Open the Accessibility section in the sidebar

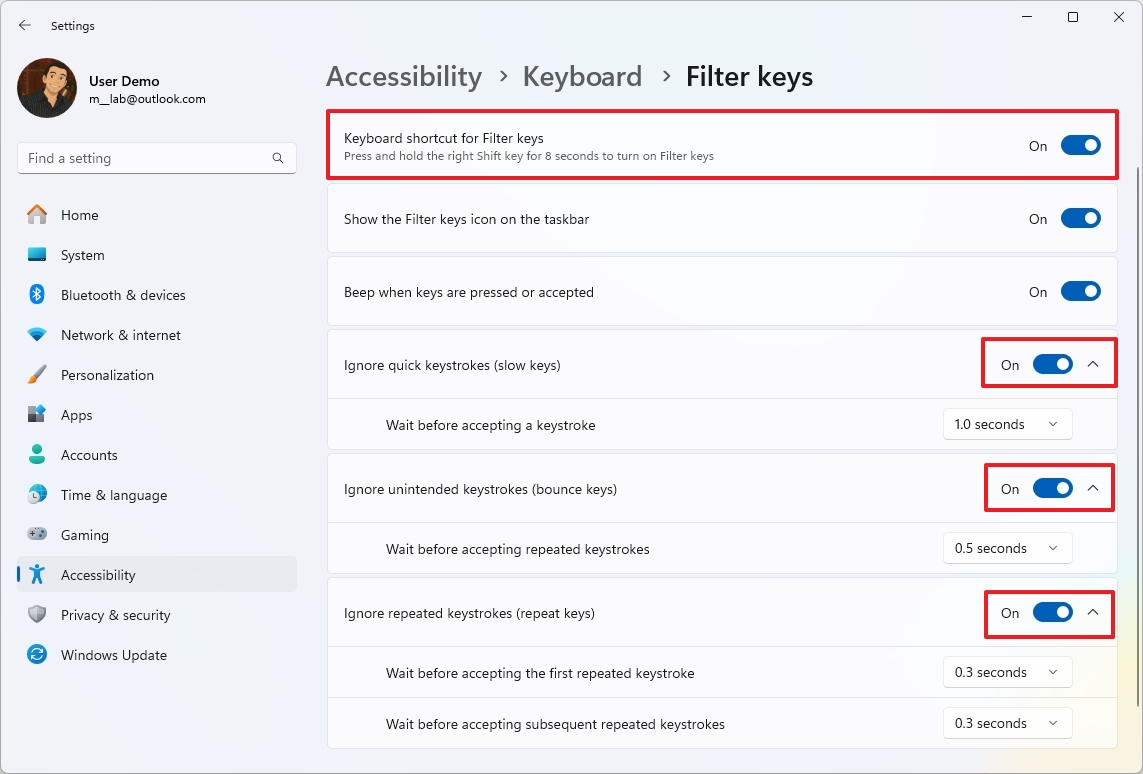click(x=97, y=574)
